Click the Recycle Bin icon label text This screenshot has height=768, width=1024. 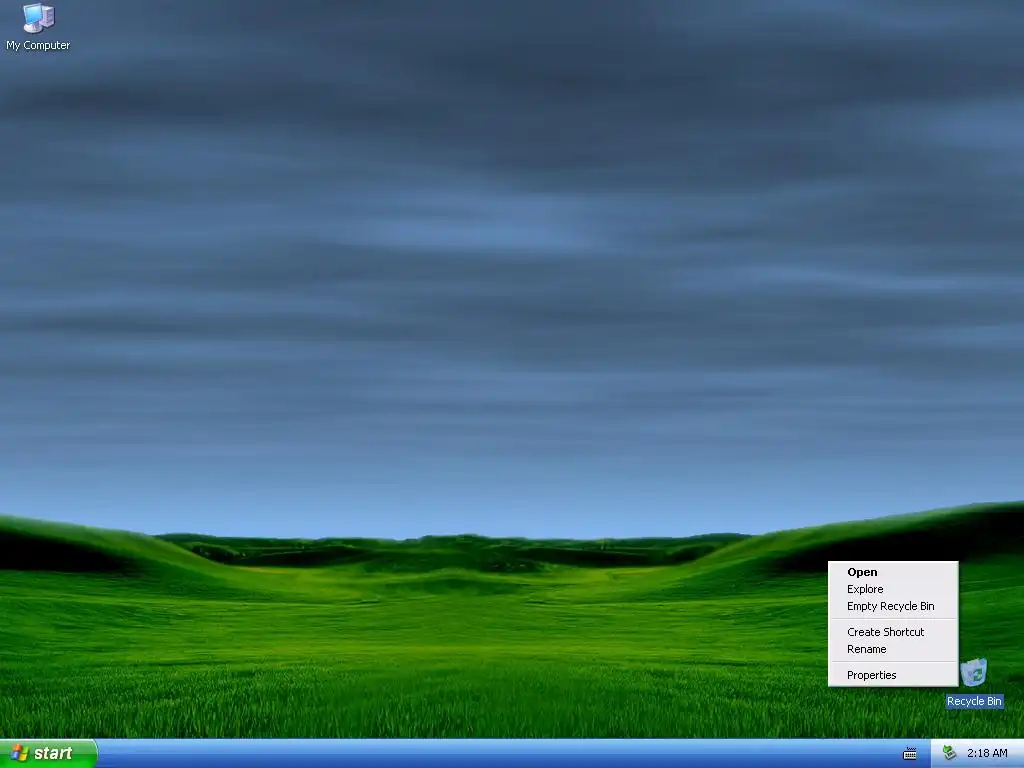coord(974,701)
